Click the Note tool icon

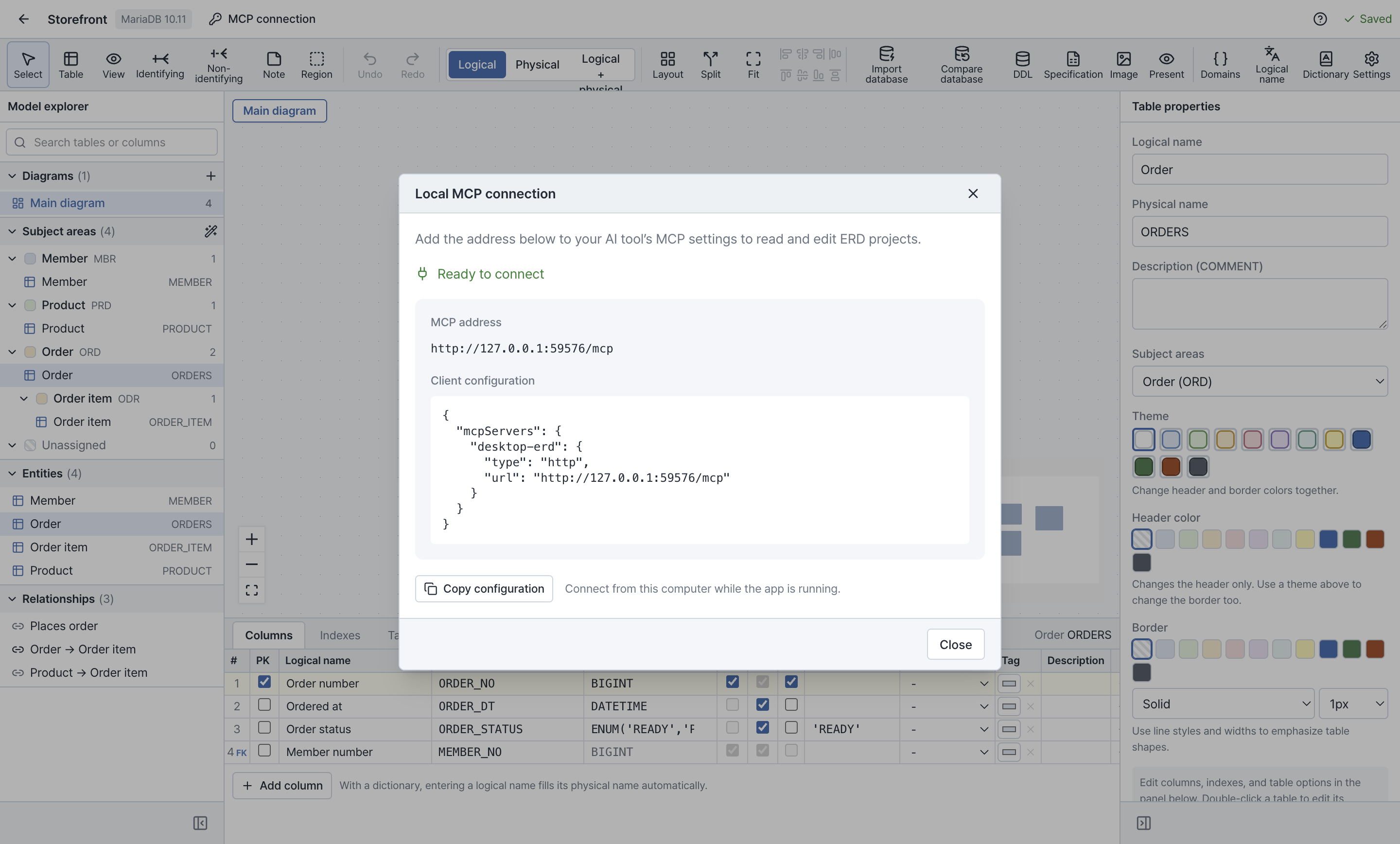pos(274,58)
